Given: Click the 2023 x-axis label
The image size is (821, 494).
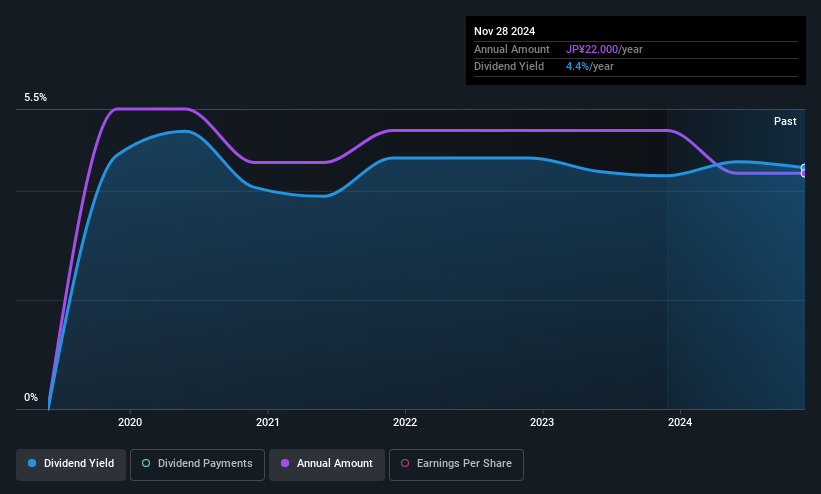Looking at the screenshot, I should 542,422.
